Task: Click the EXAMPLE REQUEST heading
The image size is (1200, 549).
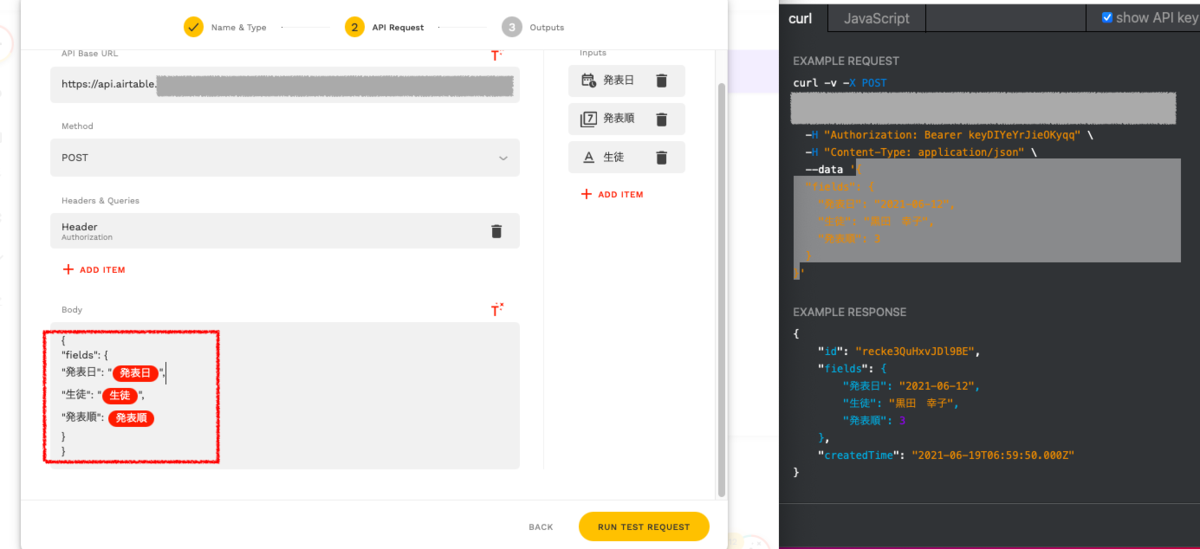Action: point(846,61)
